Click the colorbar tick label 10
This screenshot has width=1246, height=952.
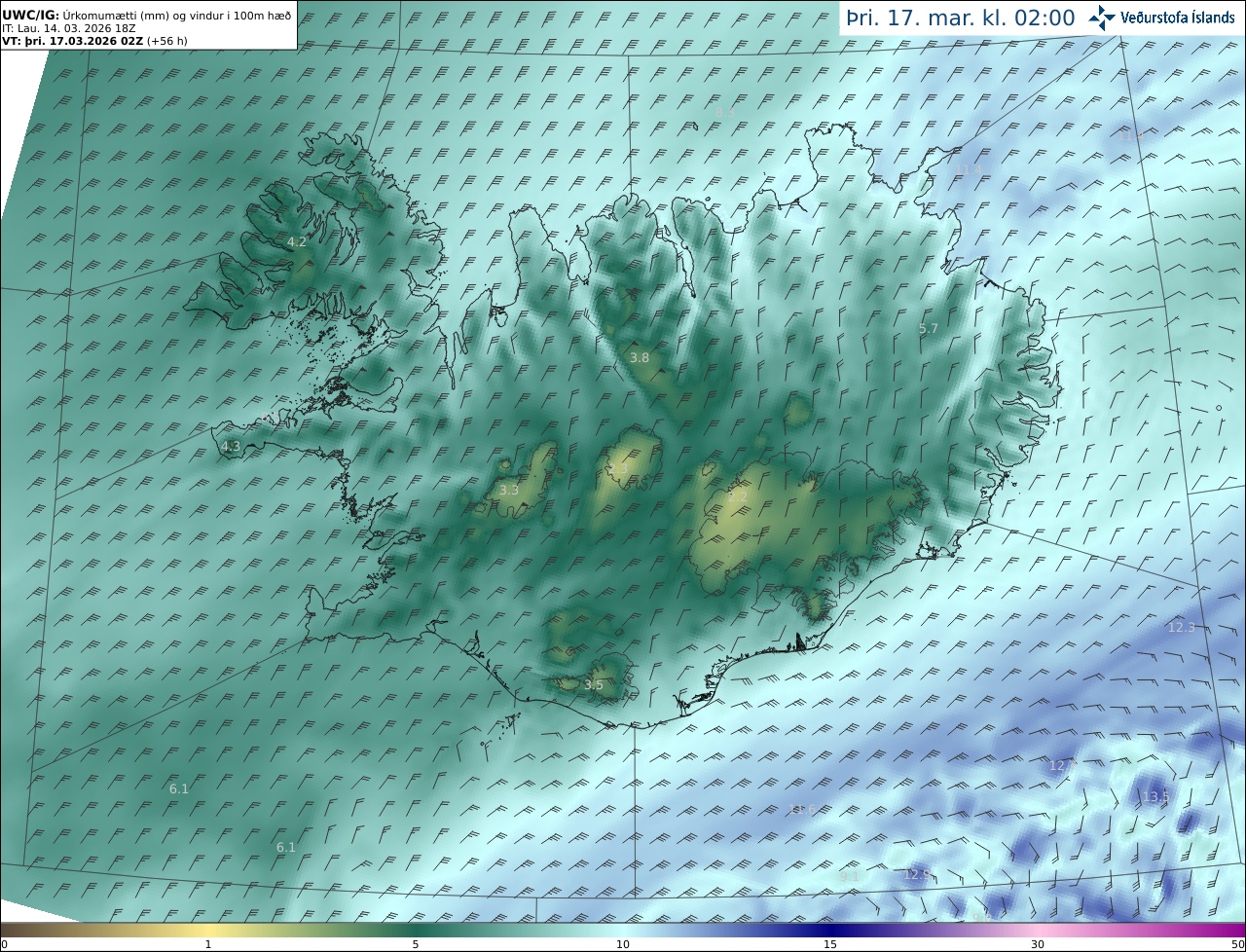point(623,944)
